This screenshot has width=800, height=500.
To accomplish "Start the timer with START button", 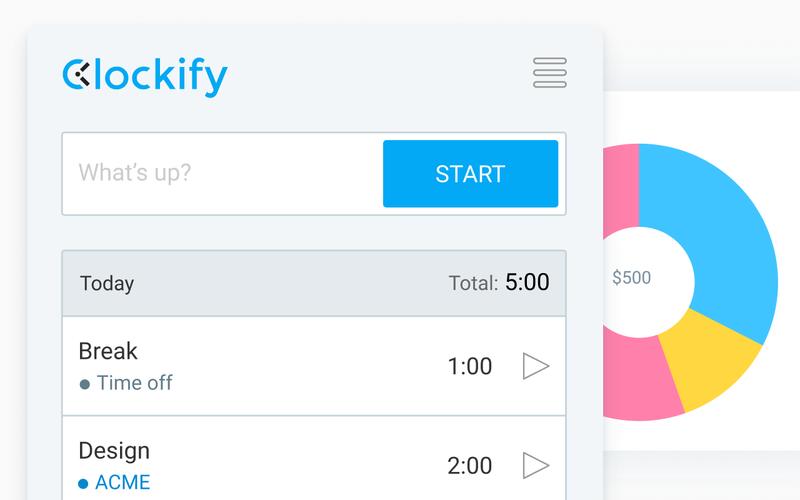I will point(470,173).
